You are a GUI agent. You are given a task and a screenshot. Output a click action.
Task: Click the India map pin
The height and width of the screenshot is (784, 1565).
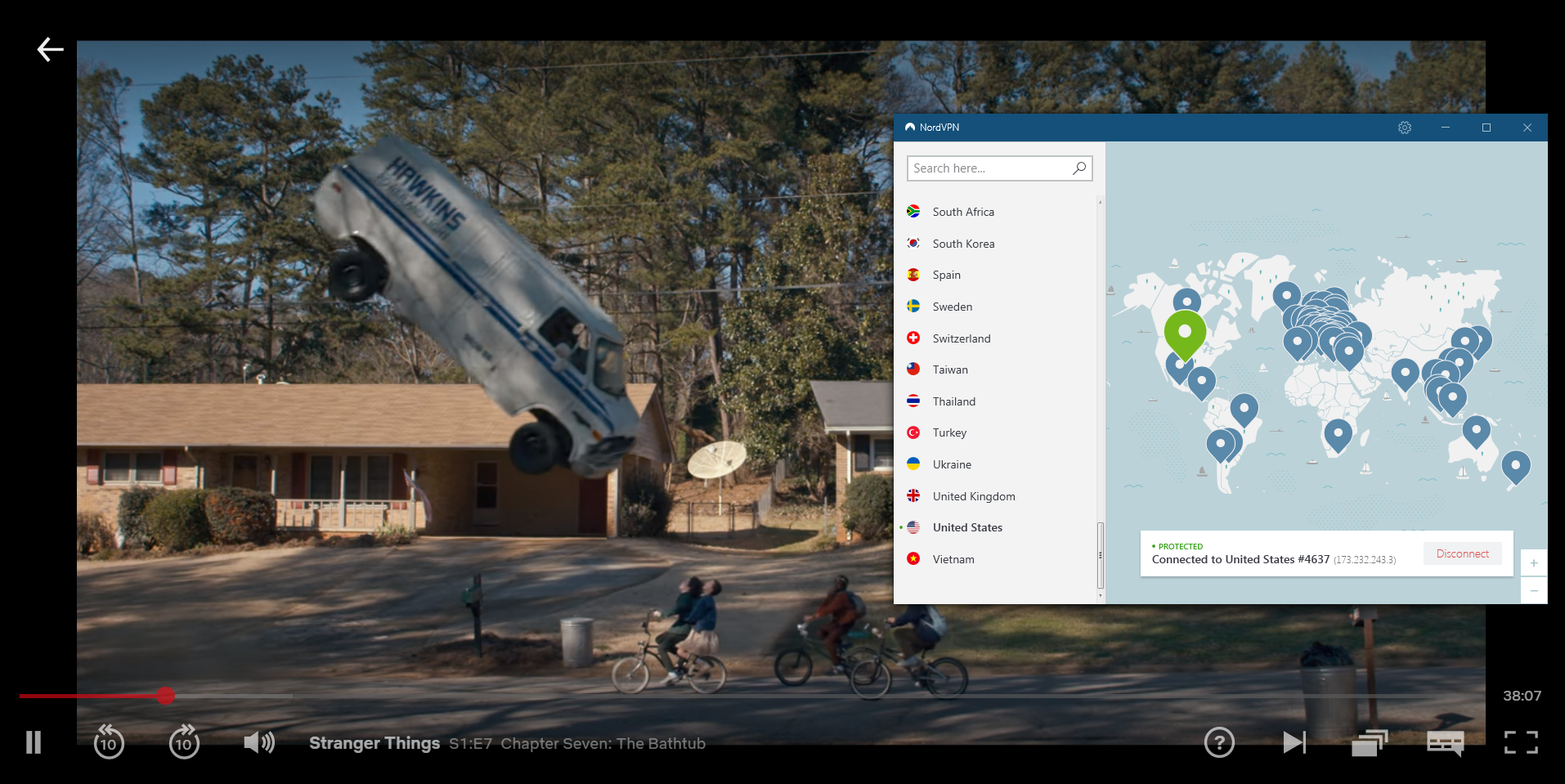[1405, 375]
